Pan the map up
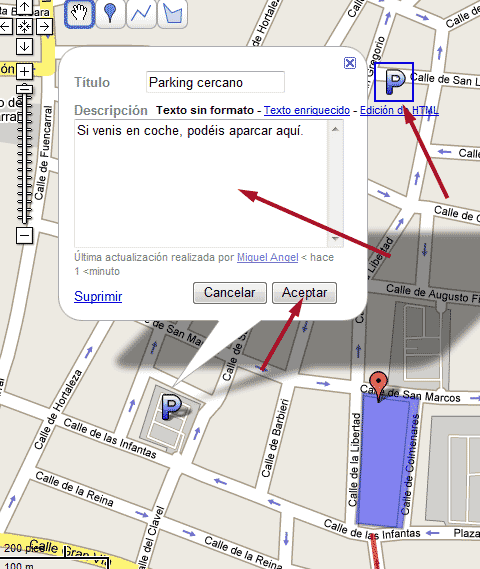This screenshot has height=569, width=480. 24,7
